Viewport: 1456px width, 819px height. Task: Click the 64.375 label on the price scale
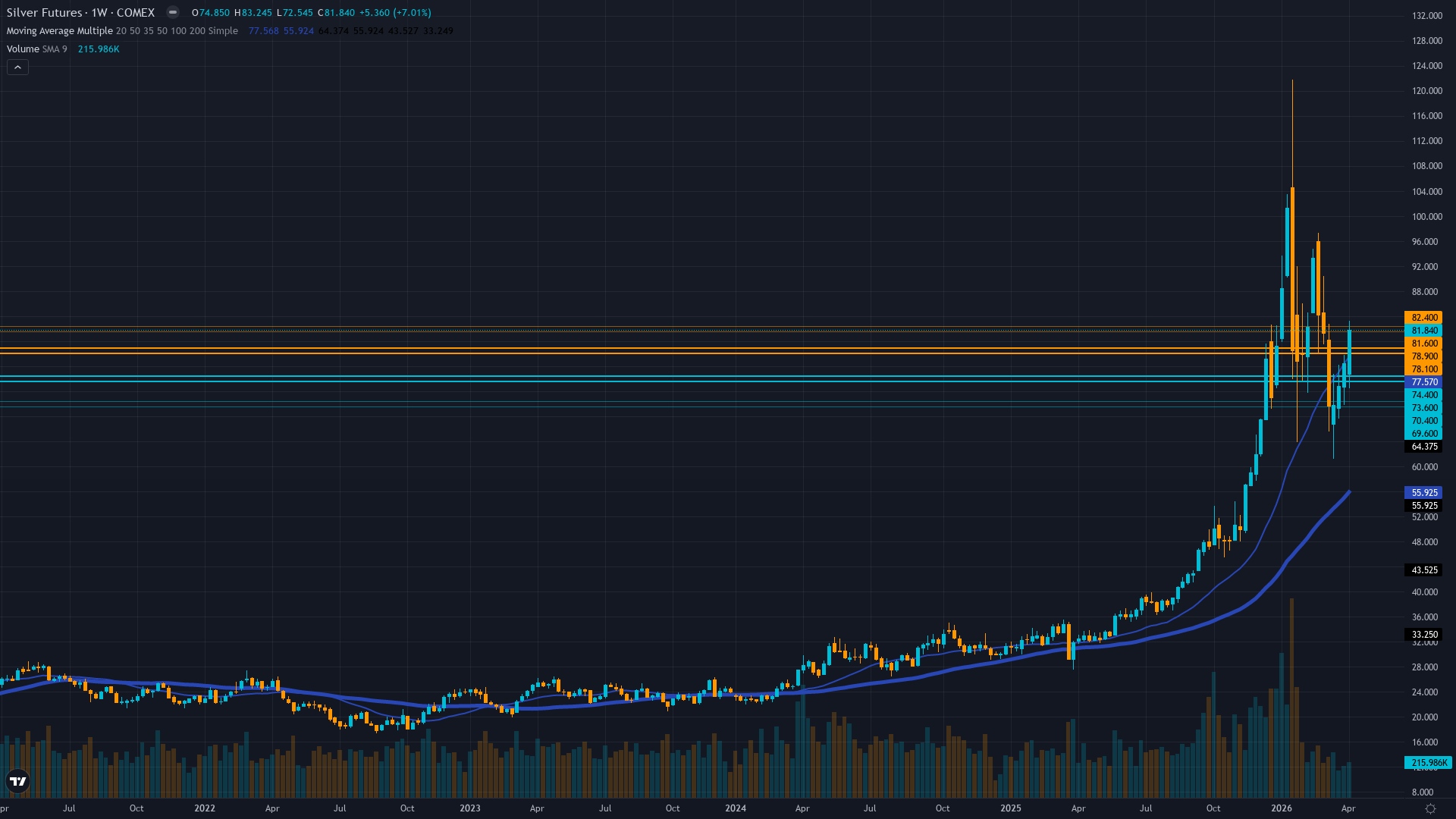coord(1424,447)
